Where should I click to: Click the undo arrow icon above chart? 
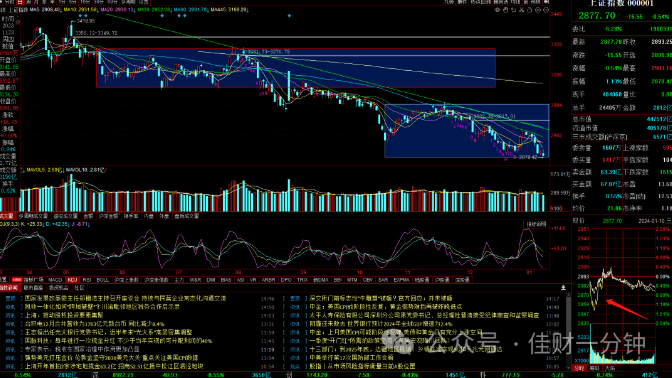(x=513, y=10)
